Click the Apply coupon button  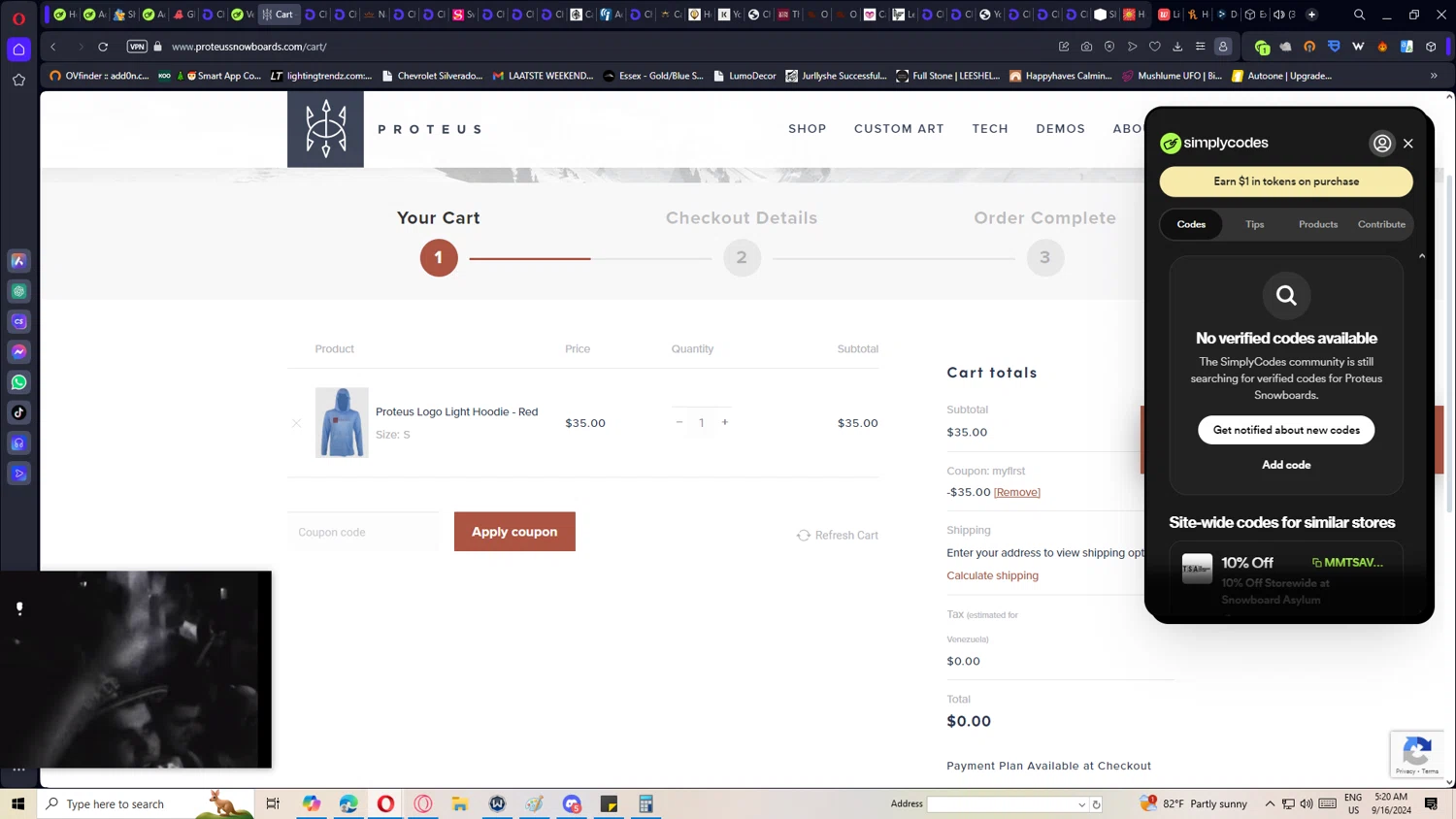514,532
